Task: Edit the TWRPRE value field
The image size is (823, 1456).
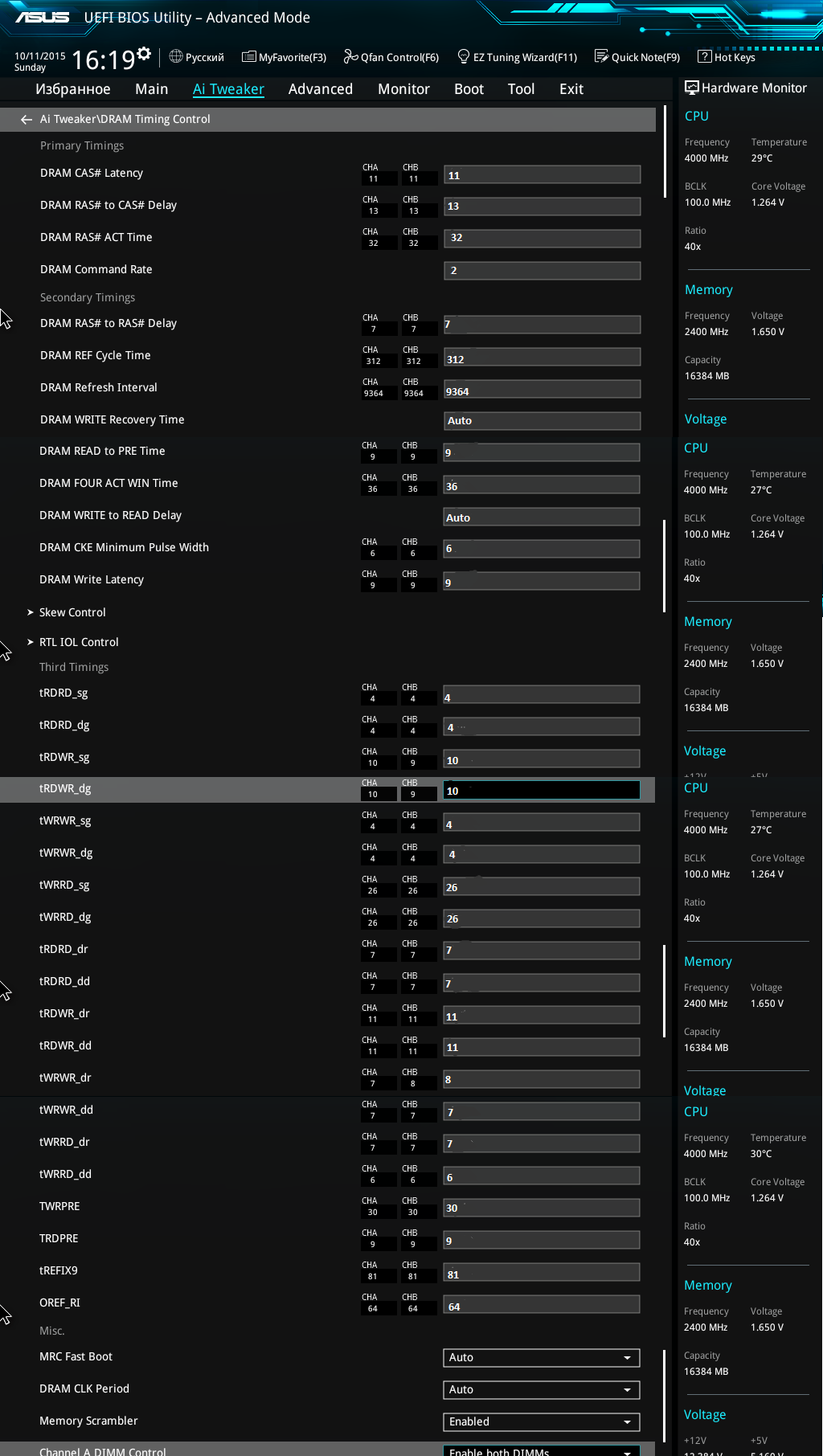Action: [x=542, y=1208]
